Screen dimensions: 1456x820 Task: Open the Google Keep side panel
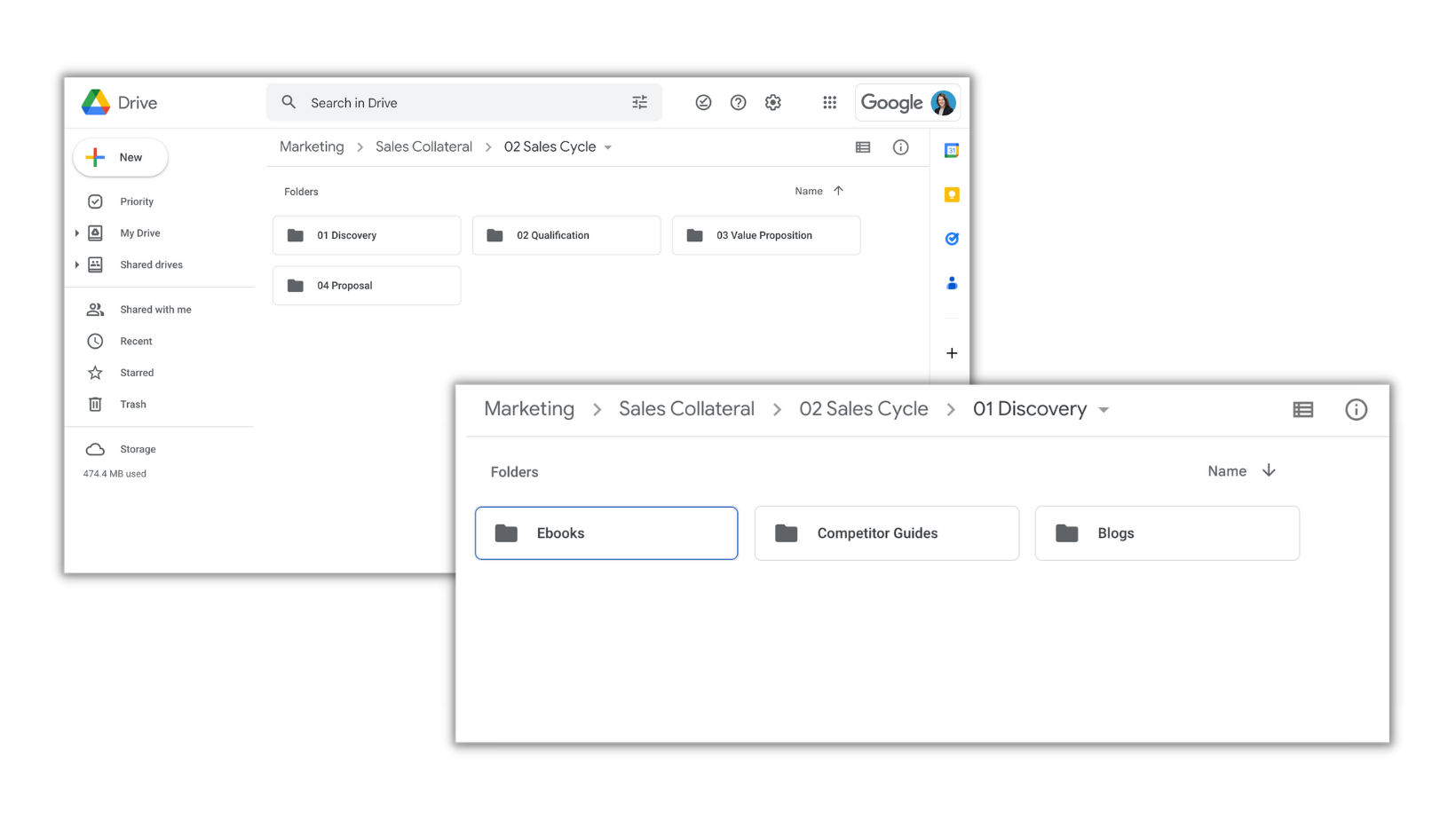[951, 193]
